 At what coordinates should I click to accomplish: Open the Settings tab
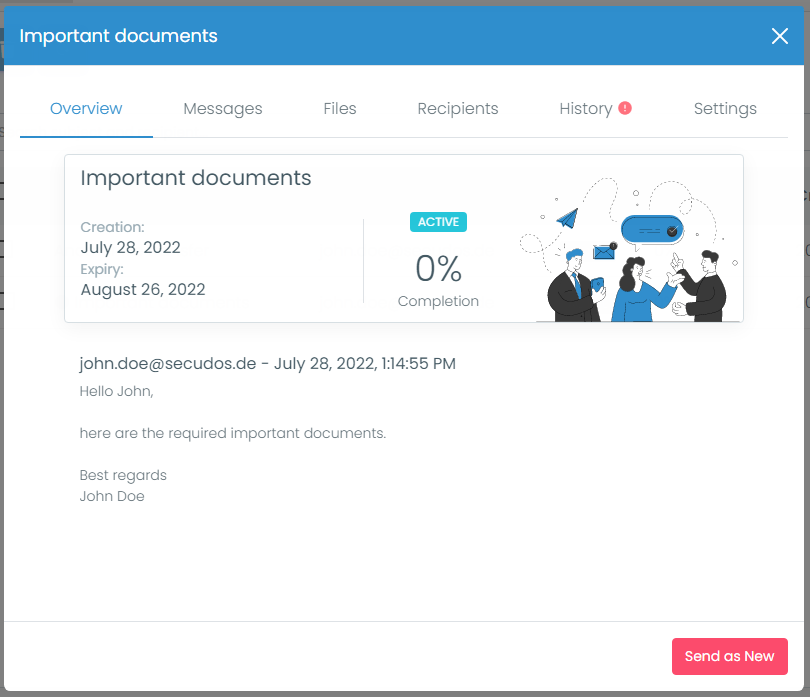click(725, 108)
